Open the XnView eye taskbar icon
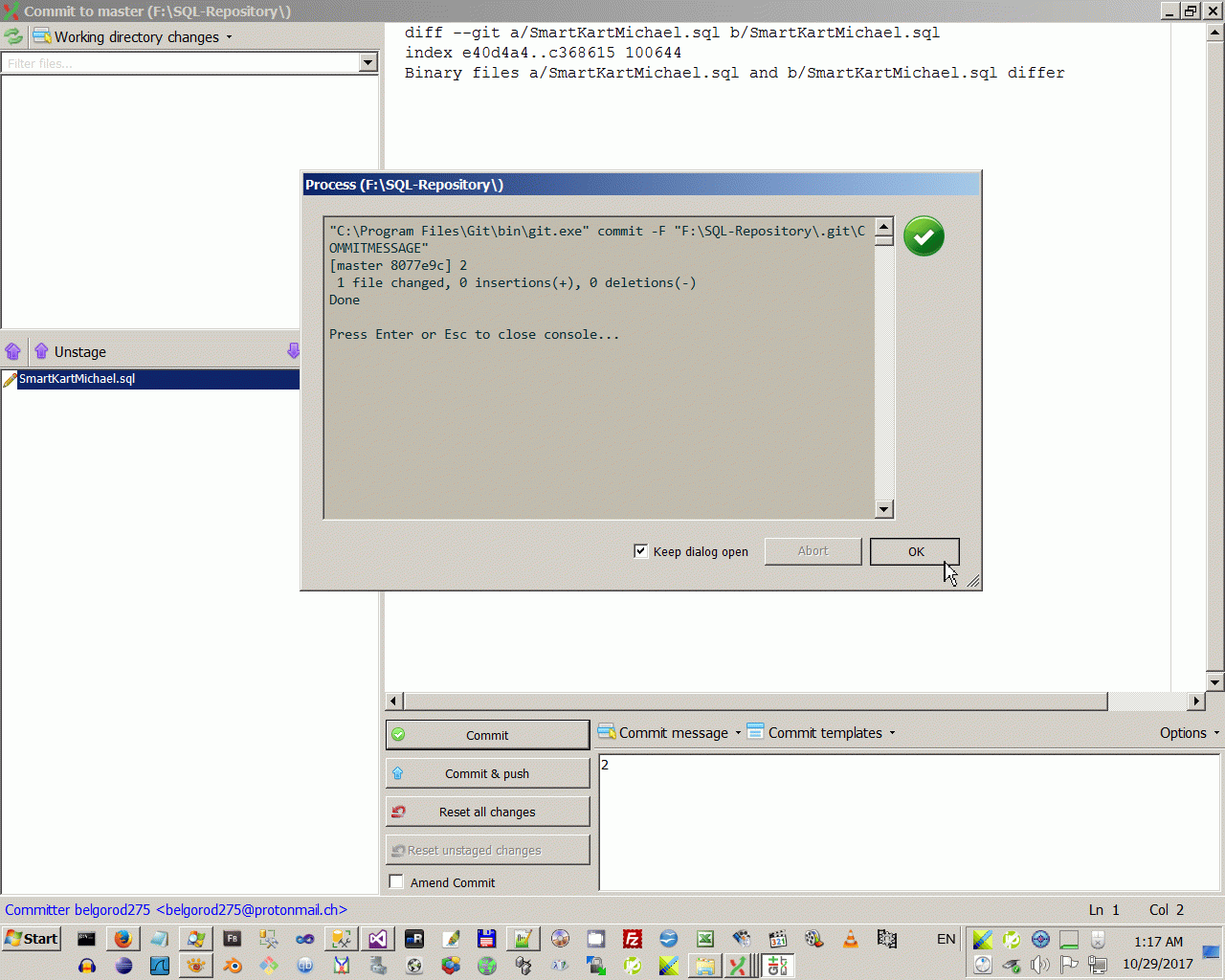This screenshot has height=980, width=1225. click(195, 966)
